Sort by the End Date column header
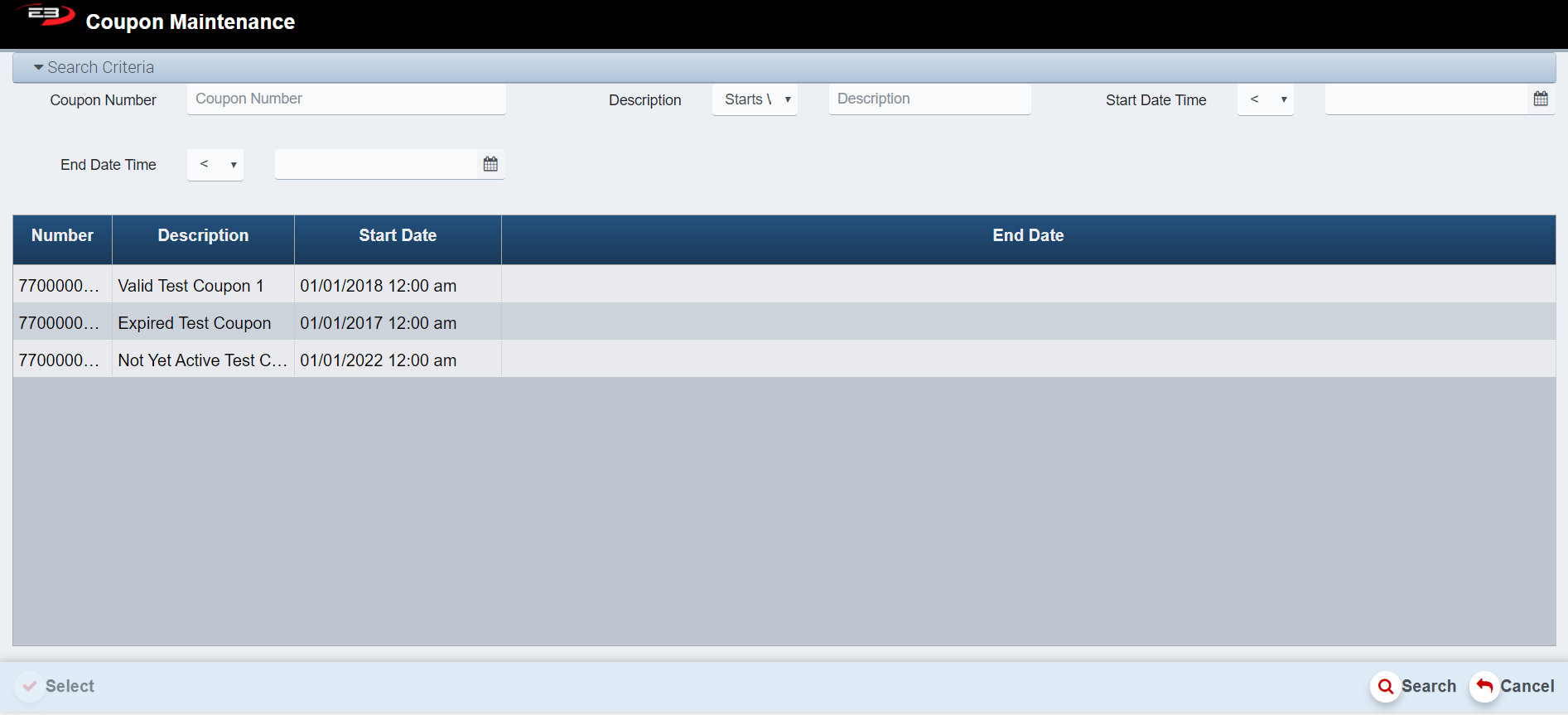This screenshot has height=715, width=1568. pos(1028,236)
